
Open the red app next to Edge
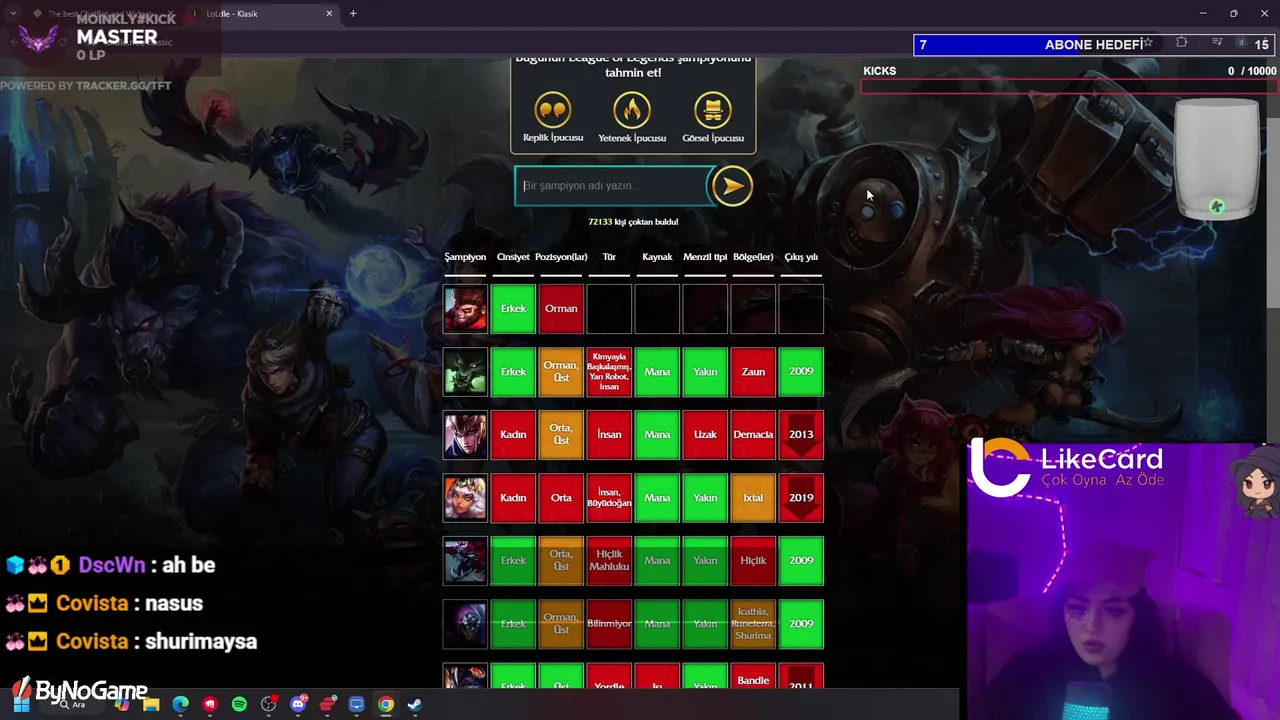[x=209, y=704]
